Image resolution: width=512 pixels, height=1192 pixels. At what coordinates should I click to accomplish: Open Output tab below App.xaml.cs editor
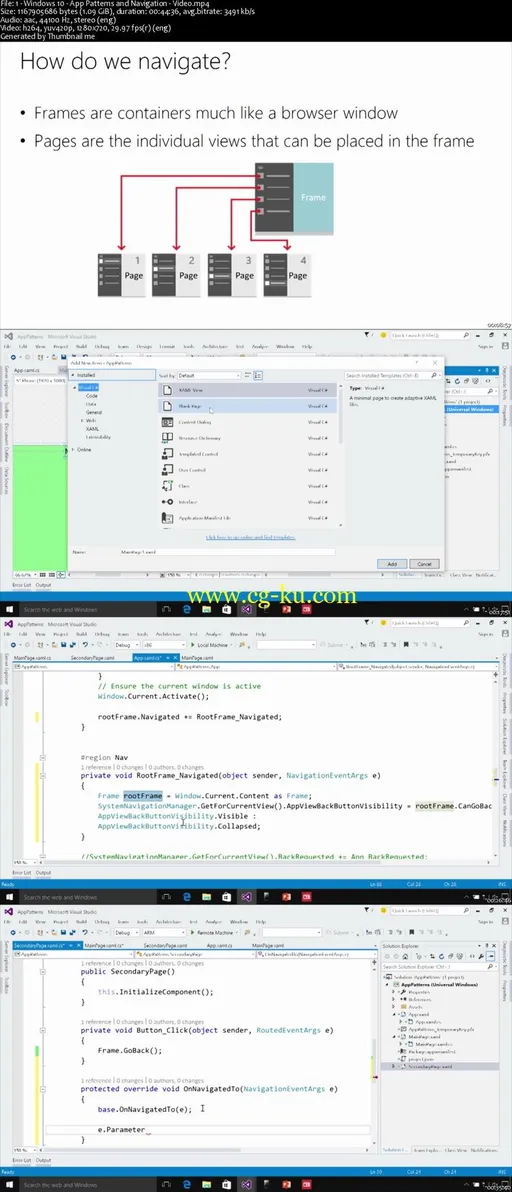click(43, 872)
